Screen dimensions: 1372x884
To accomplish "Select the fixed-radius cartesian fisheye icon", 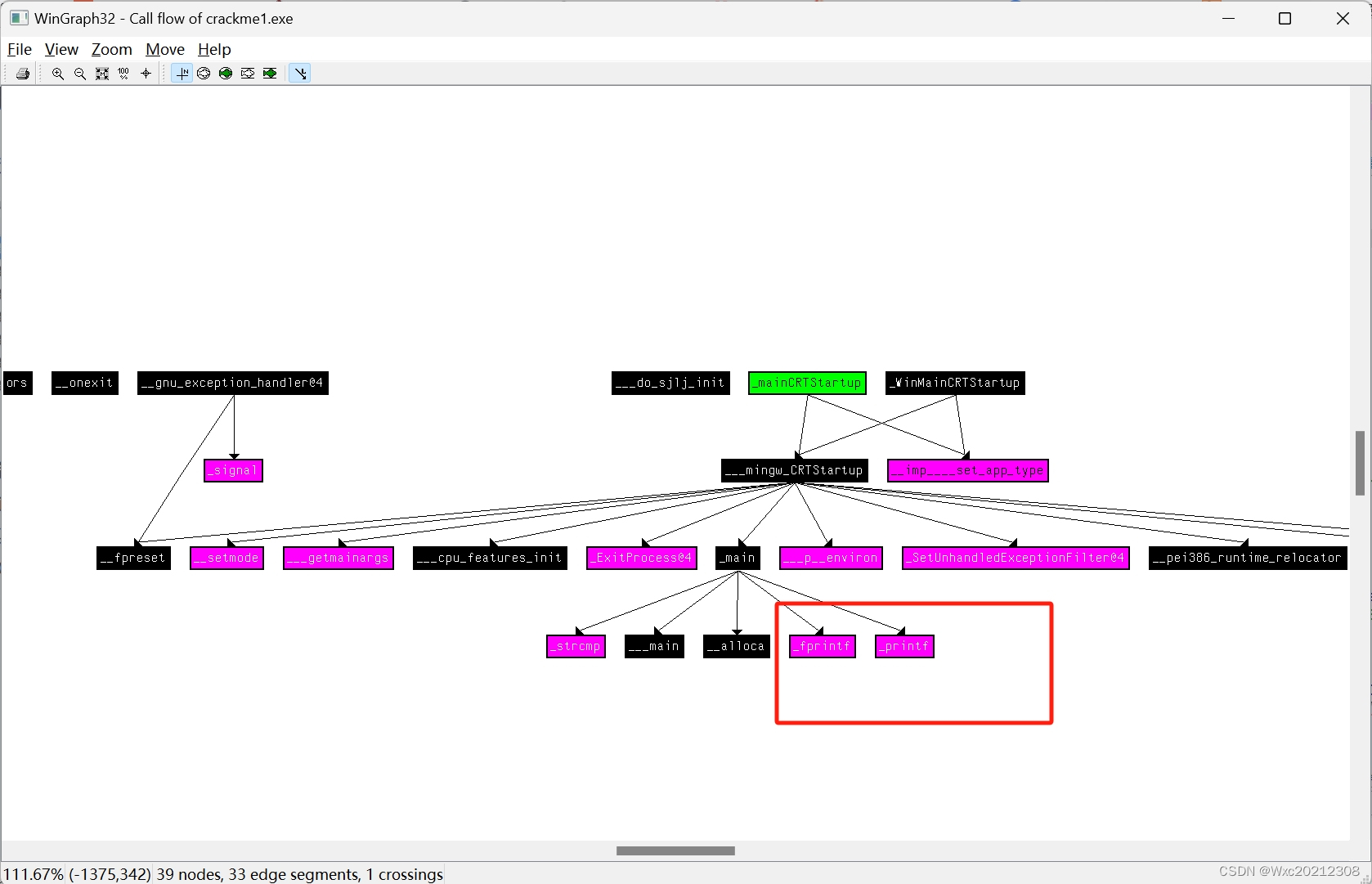I will (x=270, y=74).
